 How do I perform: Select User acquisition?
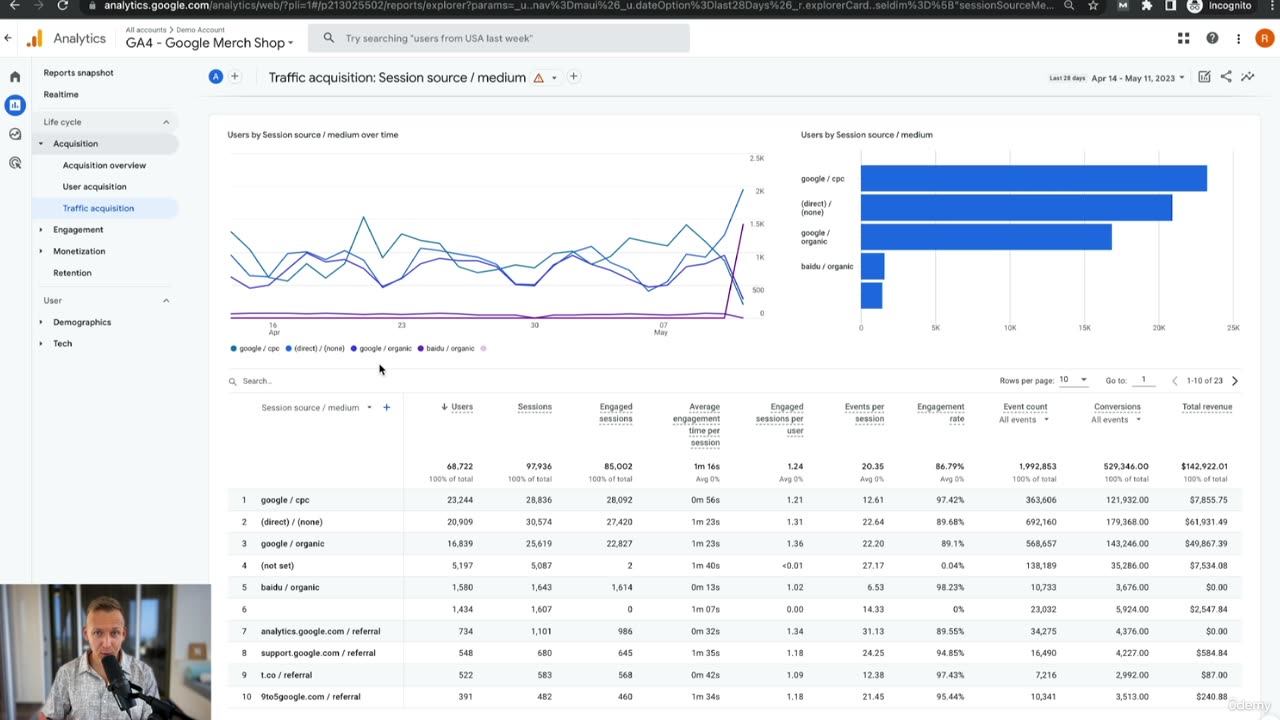(x=94, y=186)
